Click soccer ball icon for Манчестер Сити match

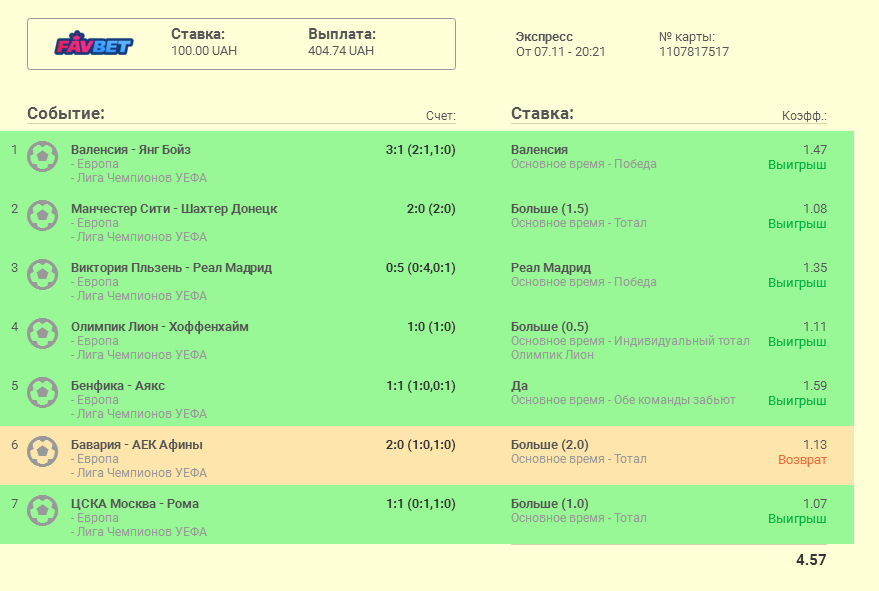coord(42,215)
